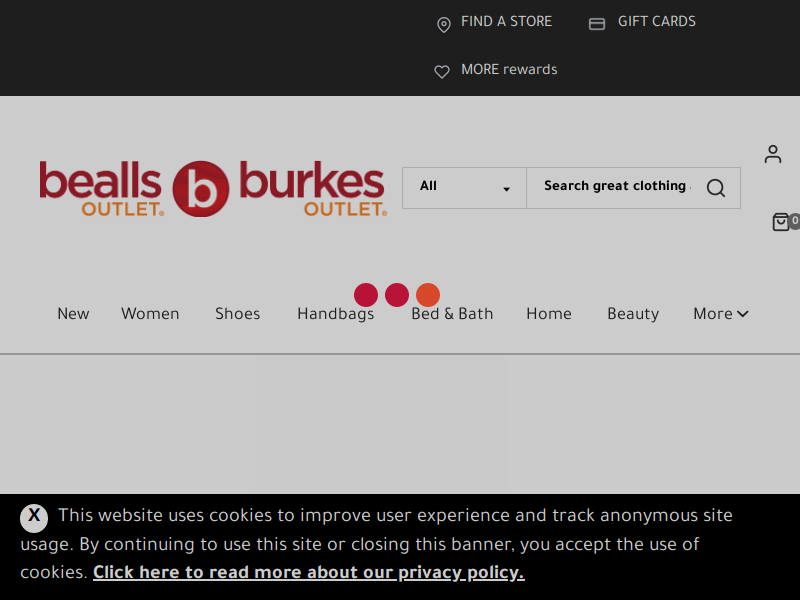
Task: Open the Handbags menu item
Action: pos(336,314)
